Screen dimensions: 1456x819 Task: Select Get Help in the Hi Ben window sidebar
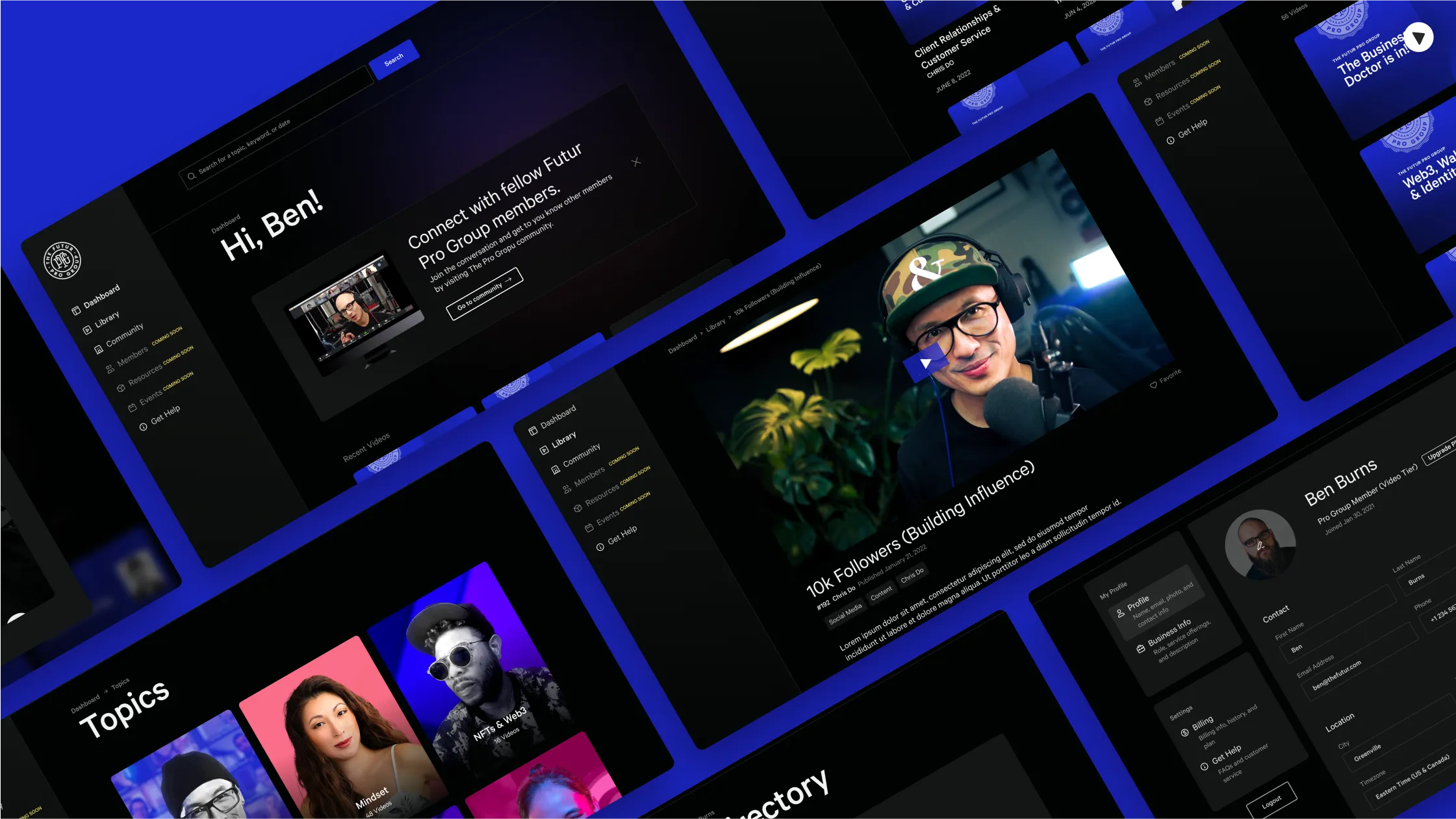click(x=166, y=414)
